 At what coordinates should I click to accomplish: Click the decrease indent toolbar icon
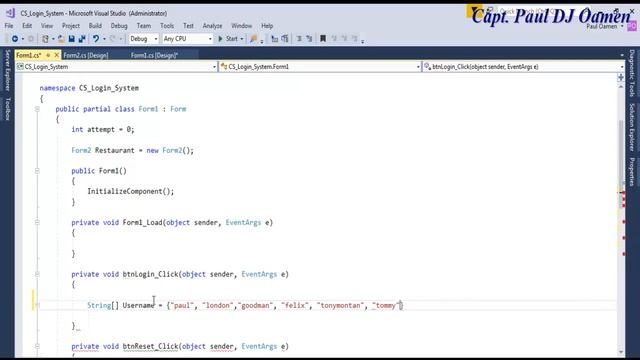tap(299, 39)
